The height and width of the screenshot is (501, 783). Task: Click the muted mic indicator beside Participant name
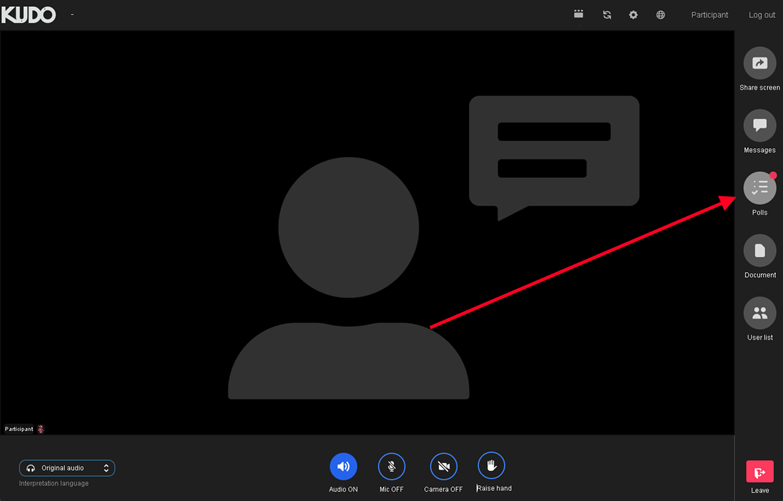pyautogui.click(x=41, y=429)
